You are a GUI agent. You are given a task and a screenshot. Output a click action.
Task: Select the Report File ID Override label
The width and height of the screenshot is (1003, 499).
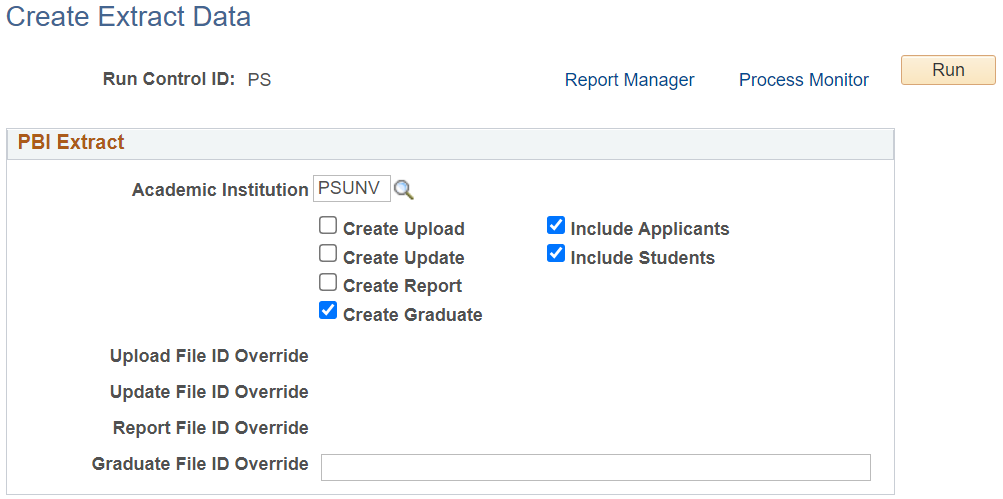pos(211,428)
